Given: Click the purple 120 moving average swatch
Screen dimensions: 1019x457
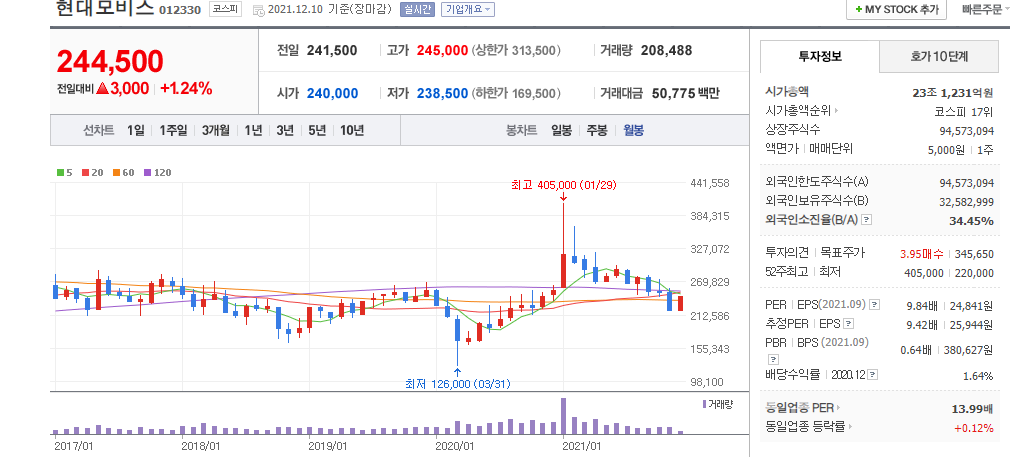Looking at the screenshot, I should 148,173.
